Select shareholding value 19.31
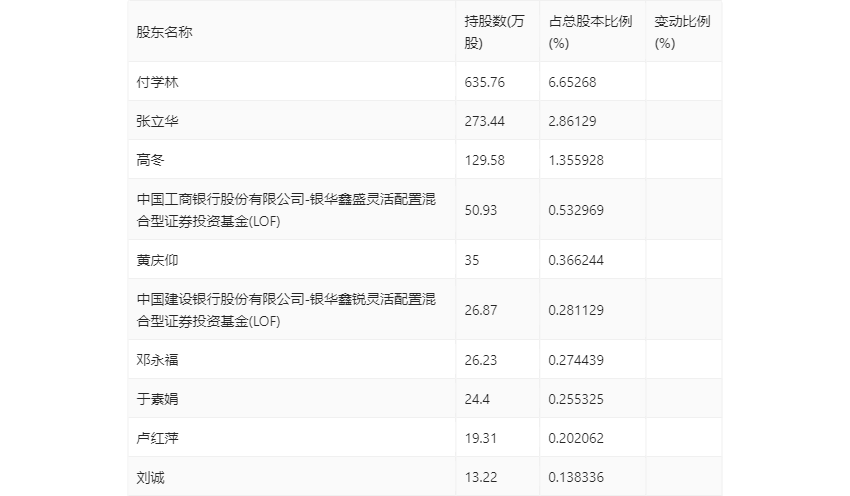 (x=481, y=438)
